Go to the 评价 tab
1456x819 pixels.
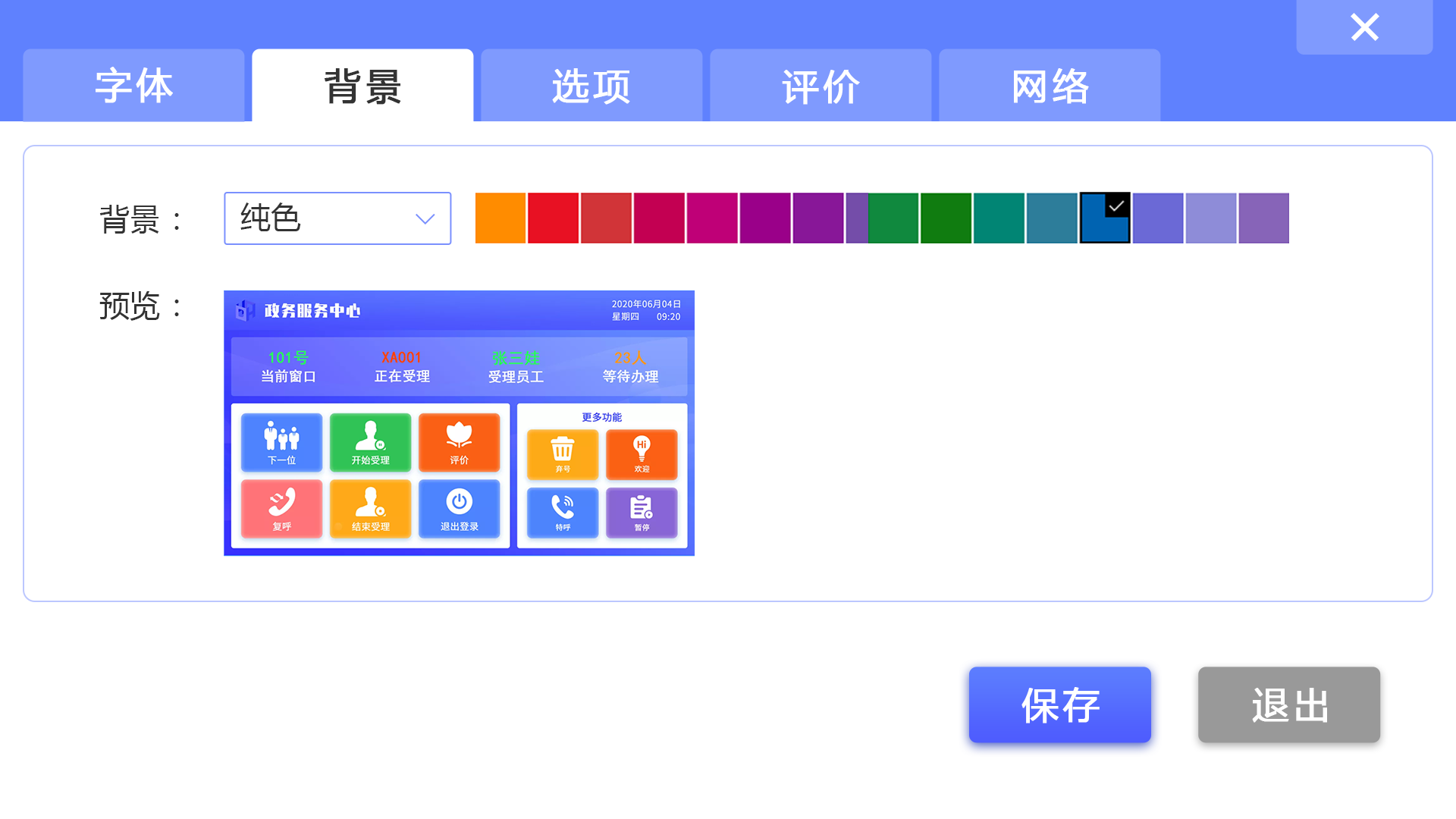[821, 85]
